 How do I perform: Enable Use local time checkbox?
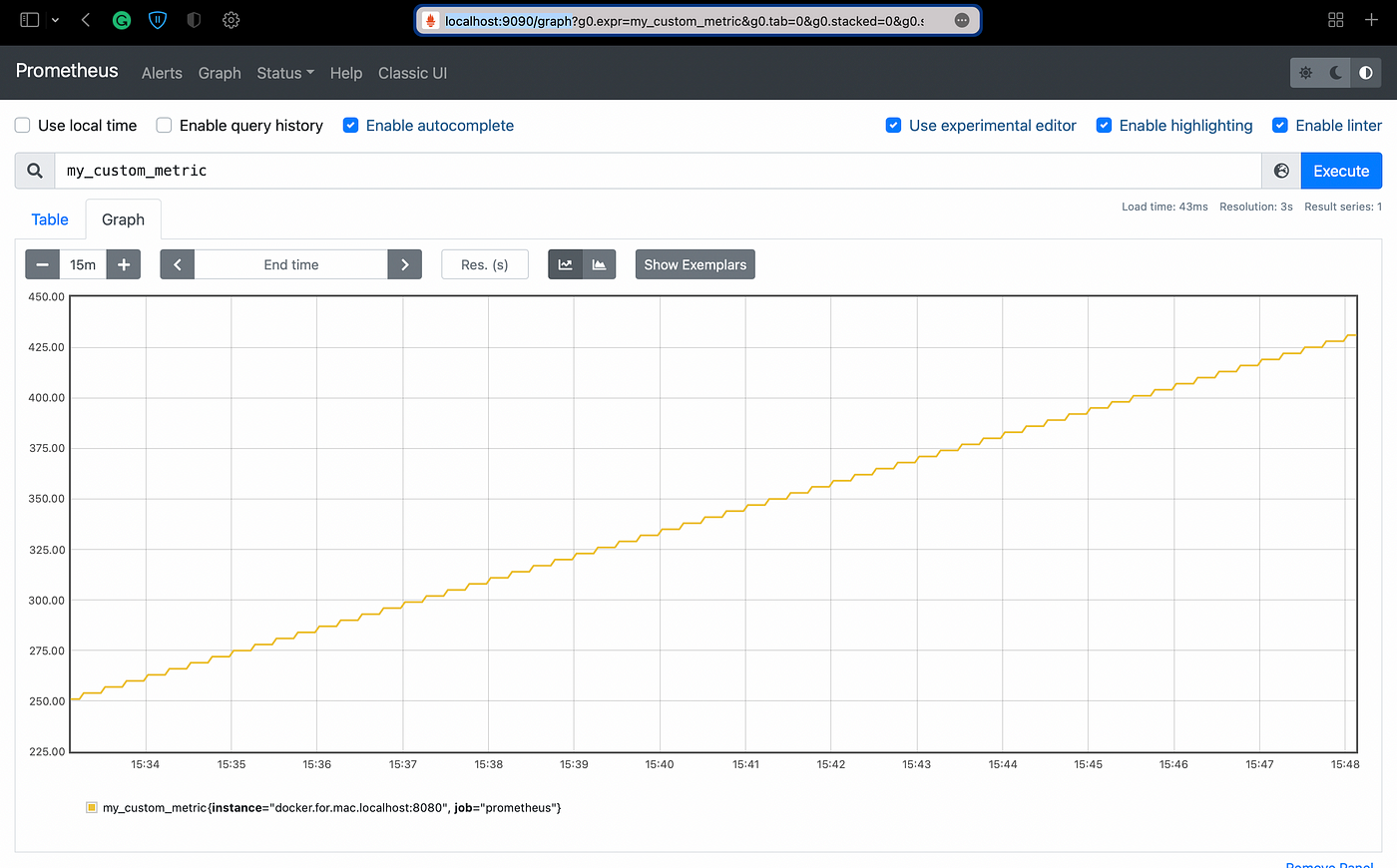(22, 125)
